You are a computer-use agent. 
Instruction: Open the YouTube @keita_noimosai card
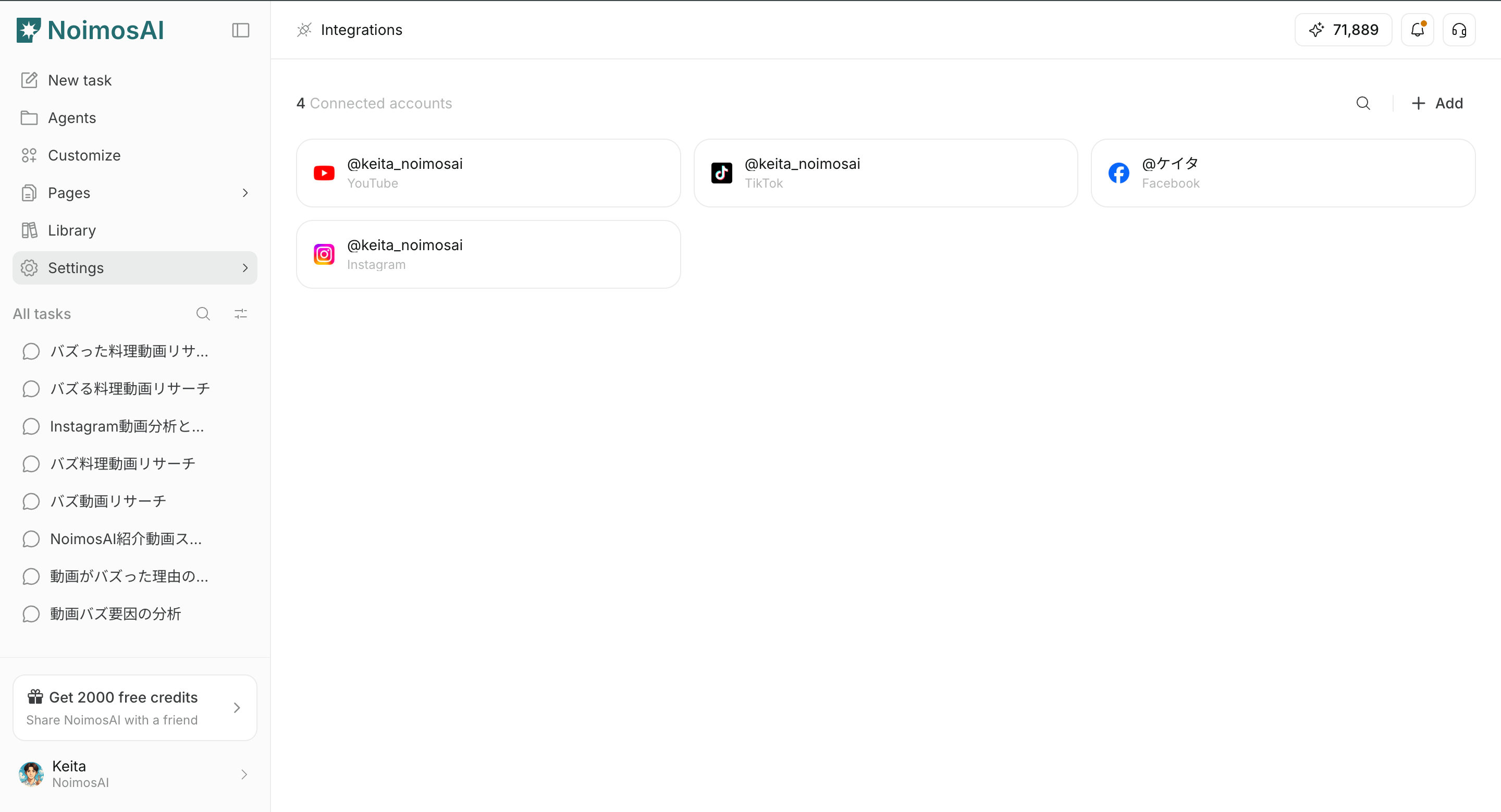488,173
